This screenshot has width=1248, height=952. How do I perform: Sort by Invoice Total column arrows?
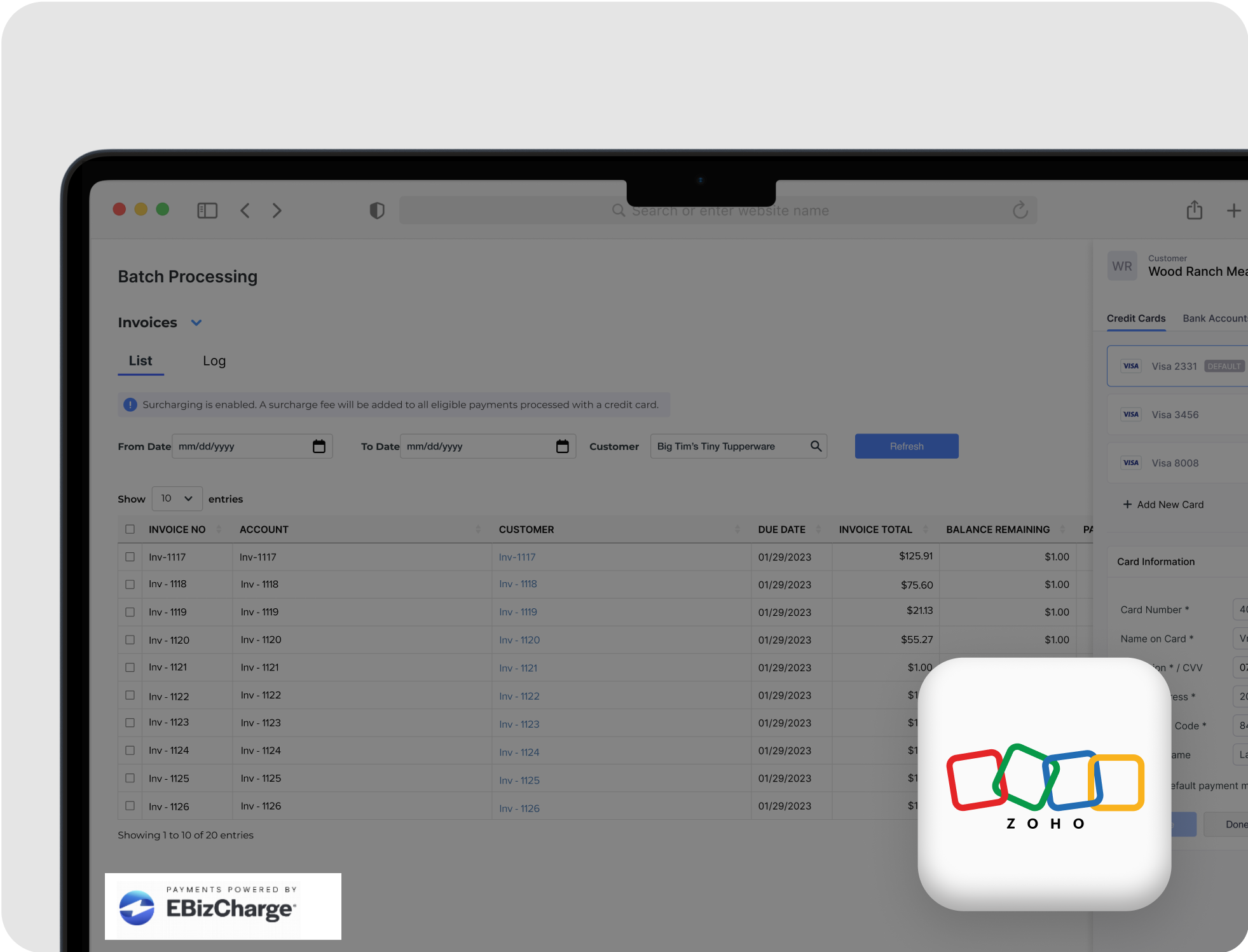click(x=926, y=529)
